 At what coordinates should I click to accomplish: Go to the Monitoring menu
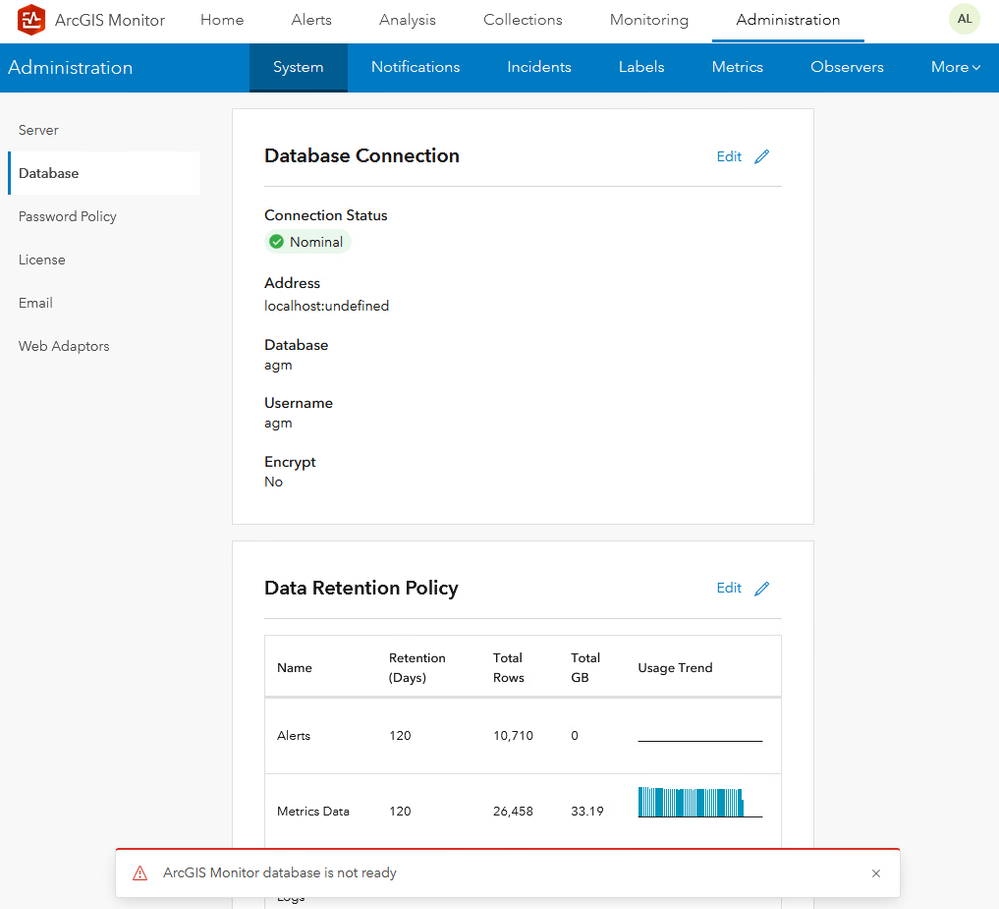[x=649, y=20]
